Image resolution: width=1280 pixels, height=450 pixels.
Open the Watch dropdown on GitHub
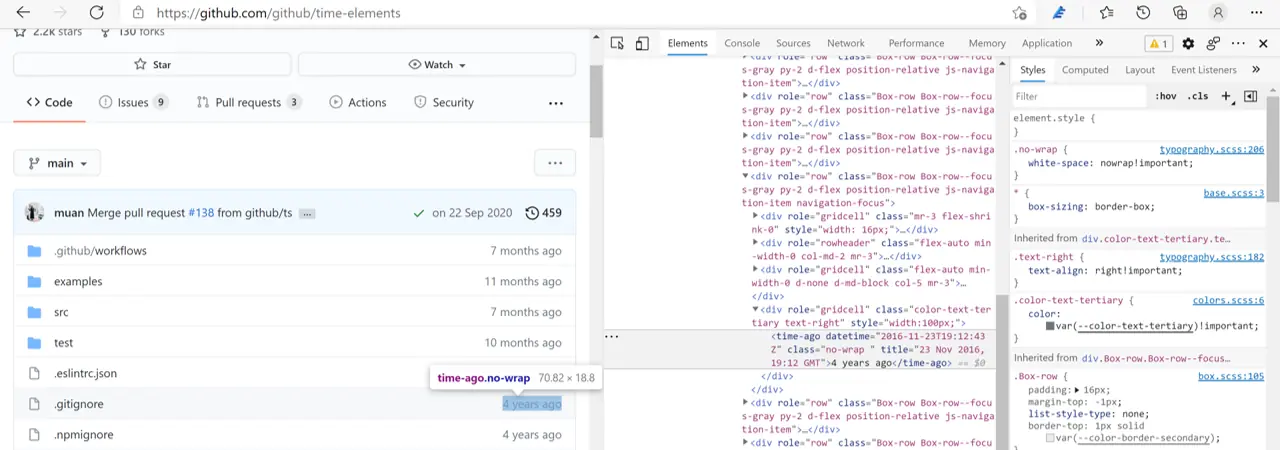(x=437, y=64)
